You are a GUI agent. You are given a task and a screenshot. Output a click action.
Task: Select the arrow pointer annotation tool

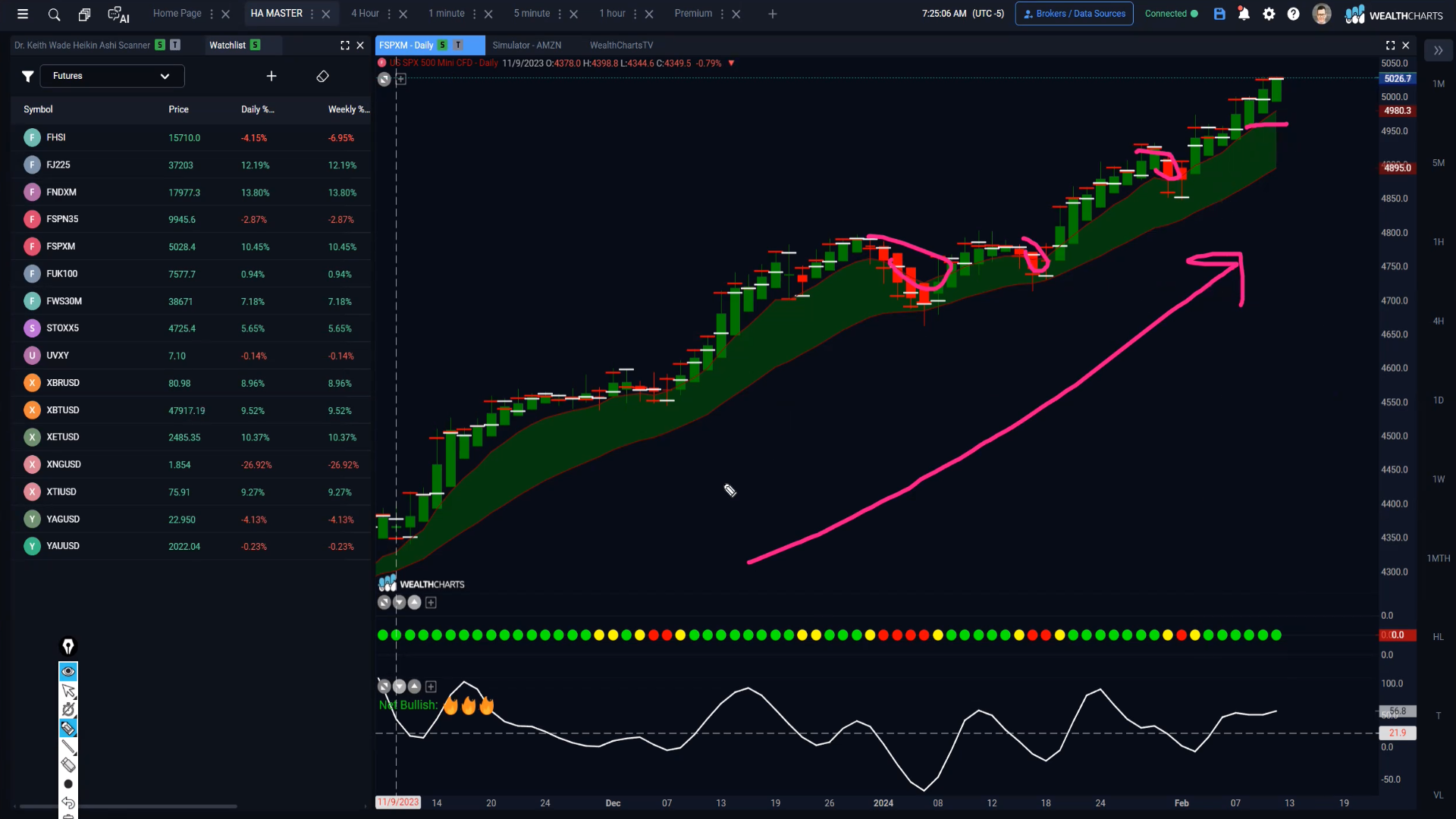click(x=68, y=690)
